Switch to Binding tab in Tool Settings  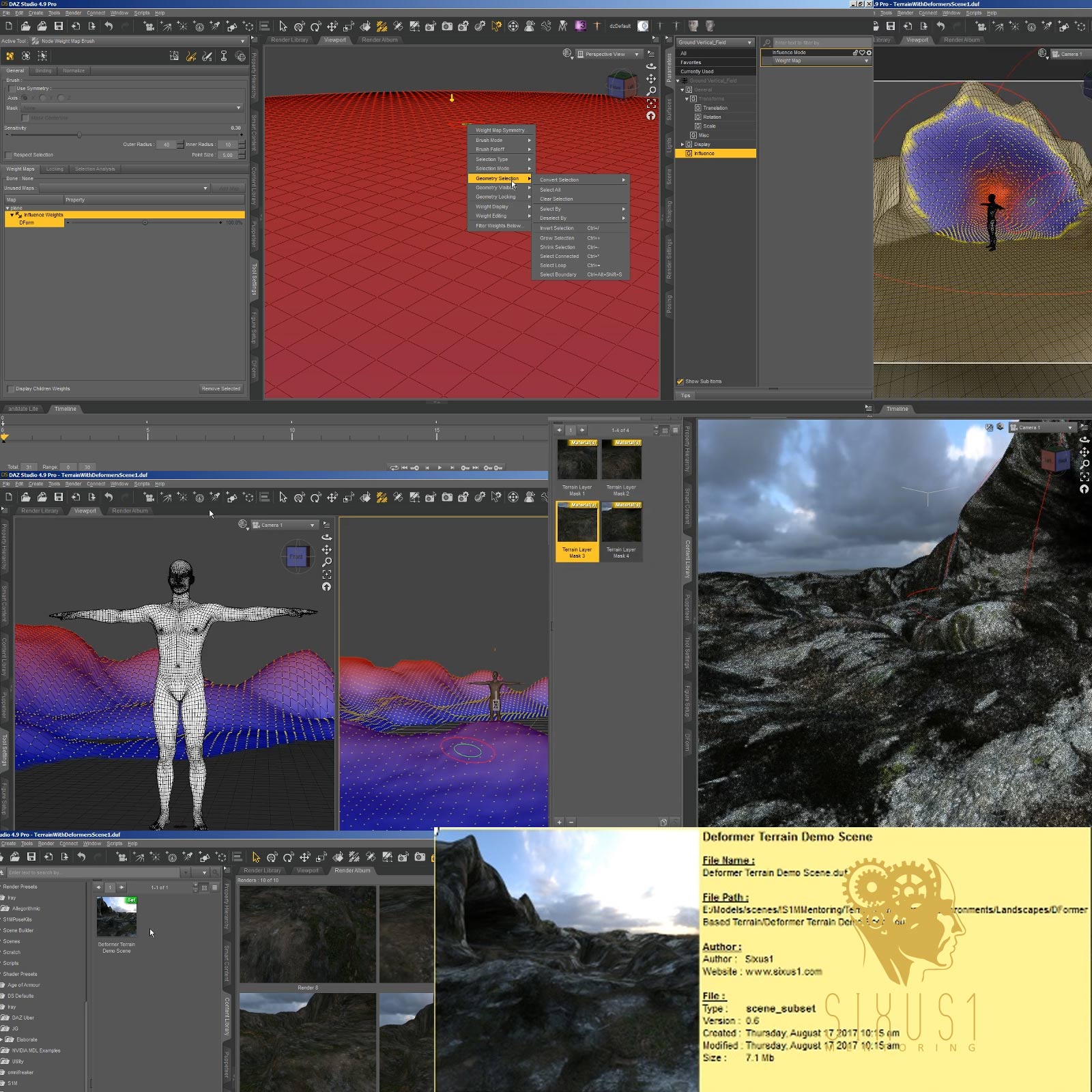tap(43, 70)
